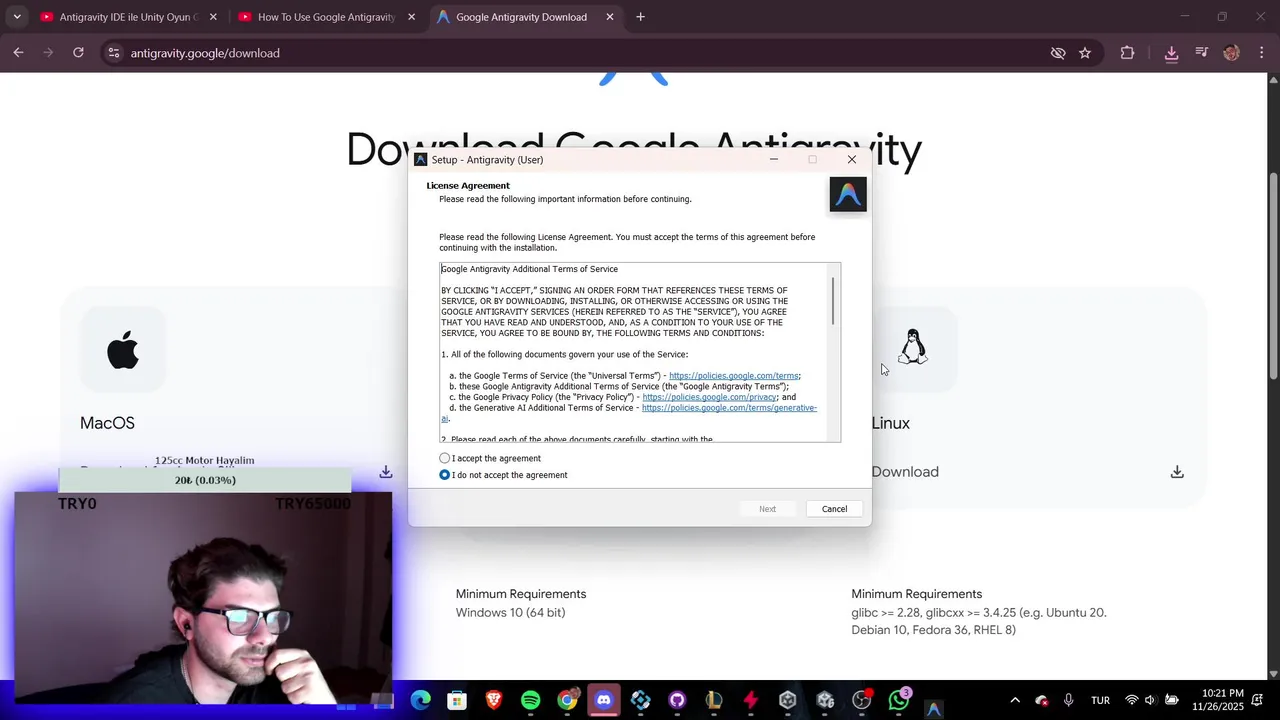Close the "Antigravity IDE ile Unity Oyun" tab
The height and width of the screenshot is (720, 1280).
tap(213, 17)
